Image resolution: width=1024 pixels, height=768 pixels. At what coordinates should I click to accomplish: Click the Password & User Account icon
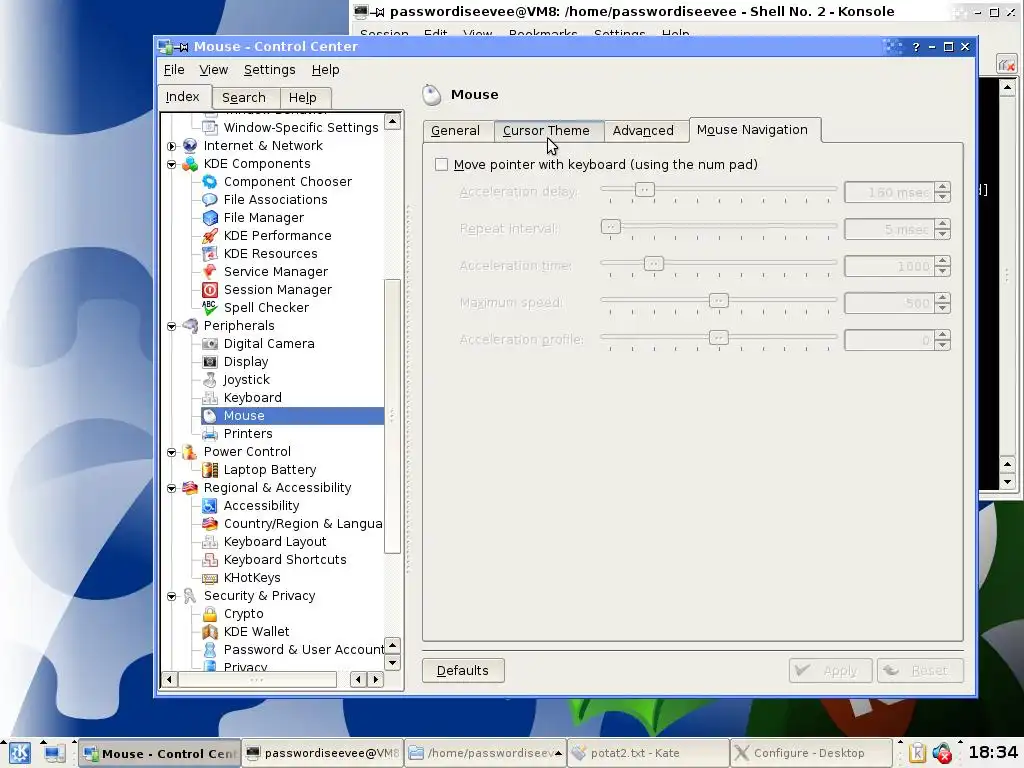click(x=210, y=650)
